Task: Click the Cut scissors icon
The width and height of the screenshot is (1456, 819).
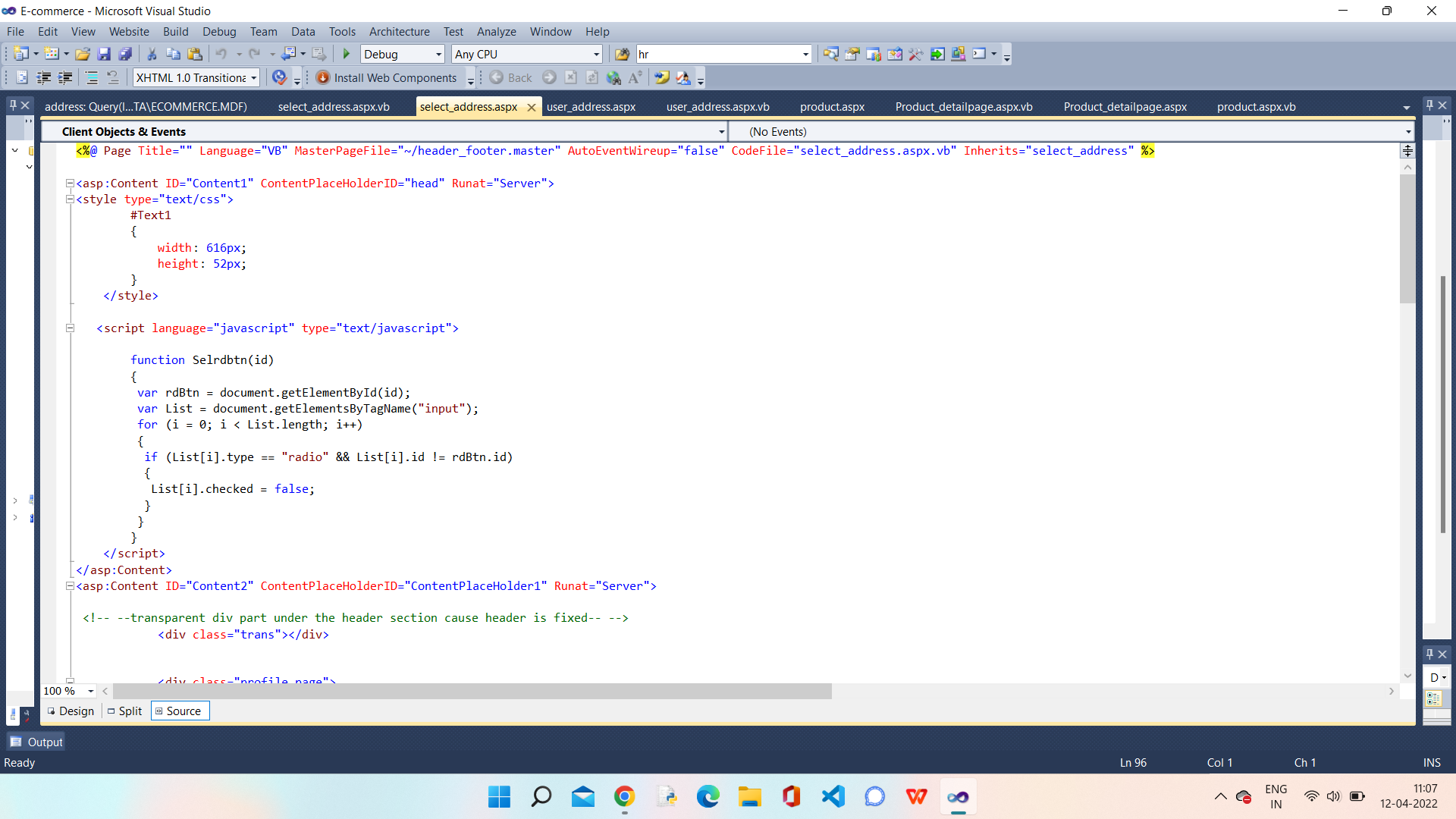Action: (x=152, y=54)
